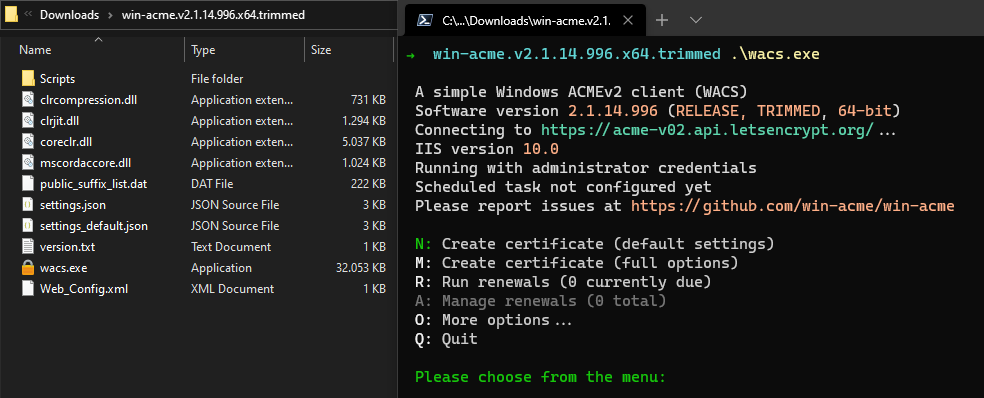Click the Scripts folder icon
Image resolution: width=984 pixels, height=398 pixels.
[28, 78]
